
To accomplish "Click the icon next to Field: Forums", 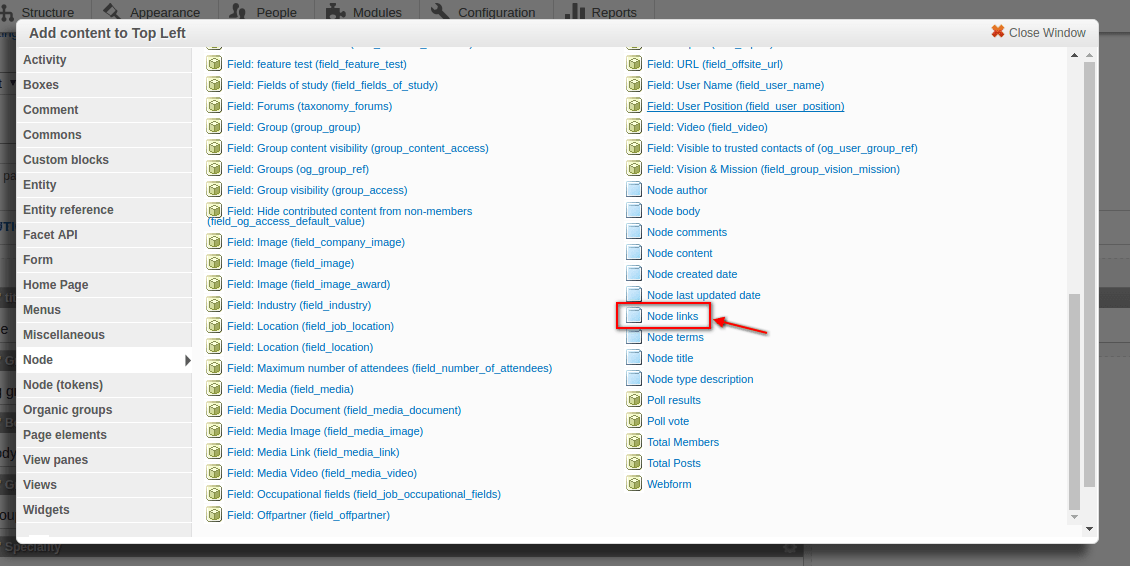I will click(x=214, y=106).
